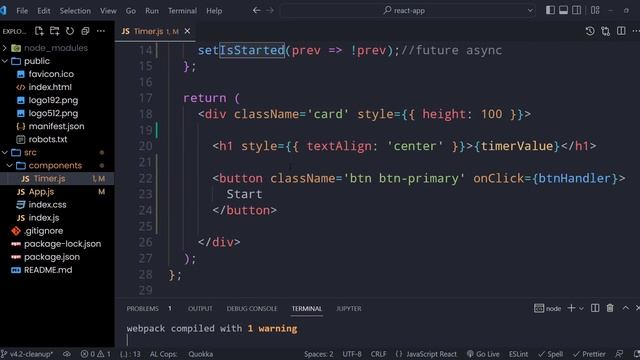This screenshot has height=360, width=640.
Task: Click the react-app command center search box
Action: (407, 11)
